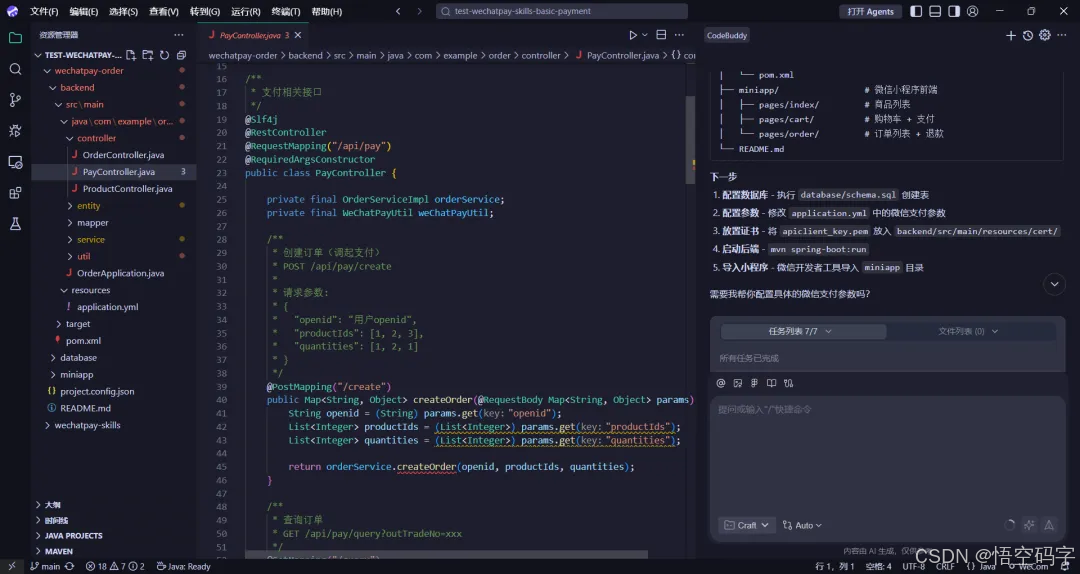The image size is (1080, 574).
Task: Close the PayController.java tab
Action: pyautogui.click(x=298, y=35)
